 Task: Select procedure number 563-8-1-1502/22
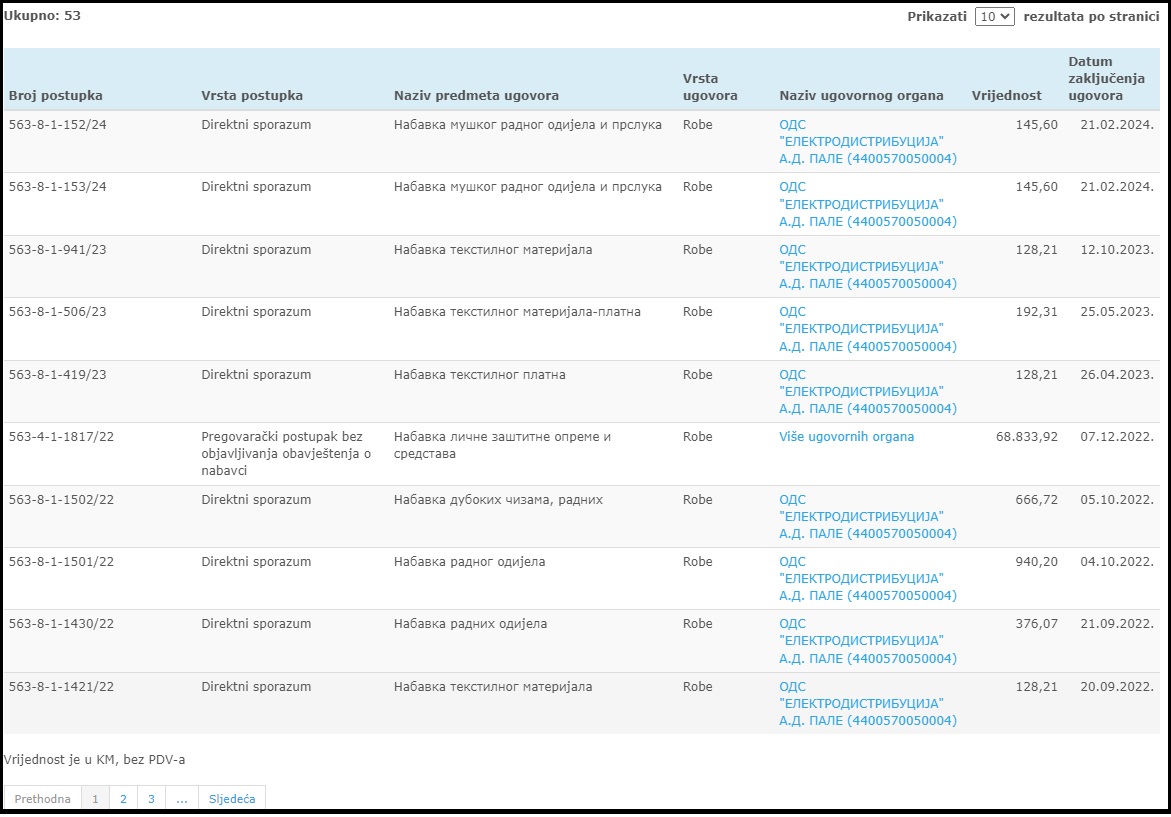coord(61,500)
